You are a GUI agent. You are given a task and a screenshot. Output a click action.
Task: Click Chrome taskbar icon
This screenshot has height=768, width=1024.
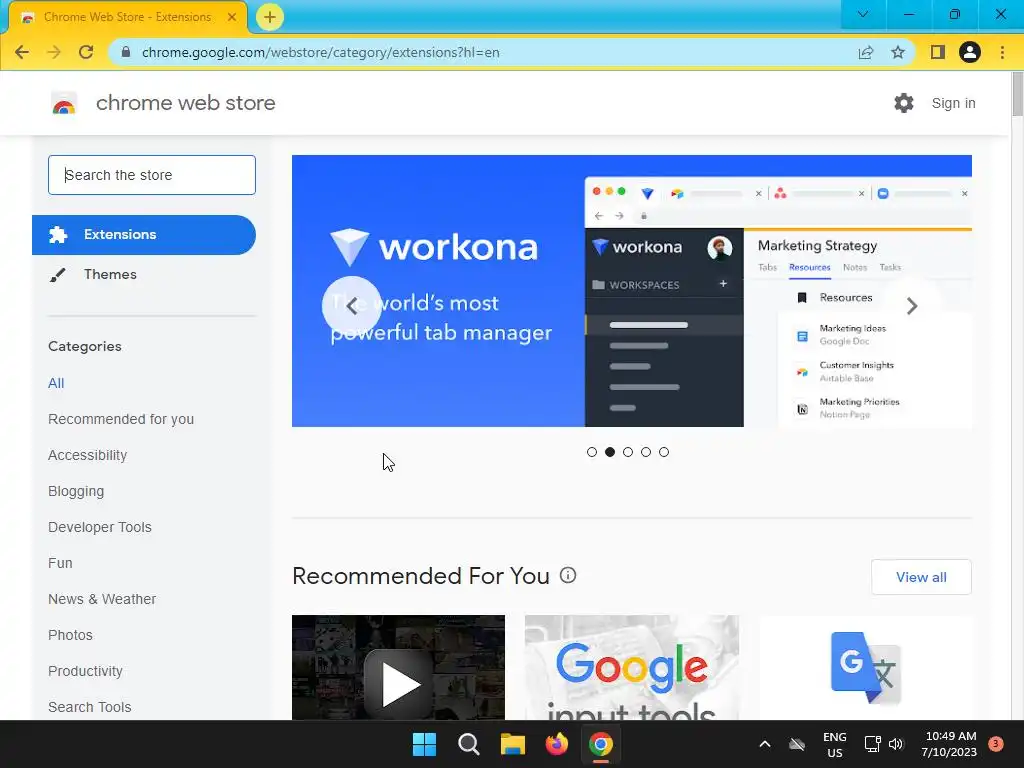pos(601,744)
